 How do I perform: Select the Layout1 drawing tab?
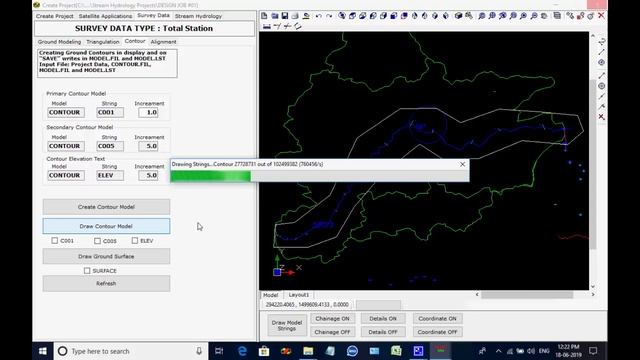pos(299,295)
